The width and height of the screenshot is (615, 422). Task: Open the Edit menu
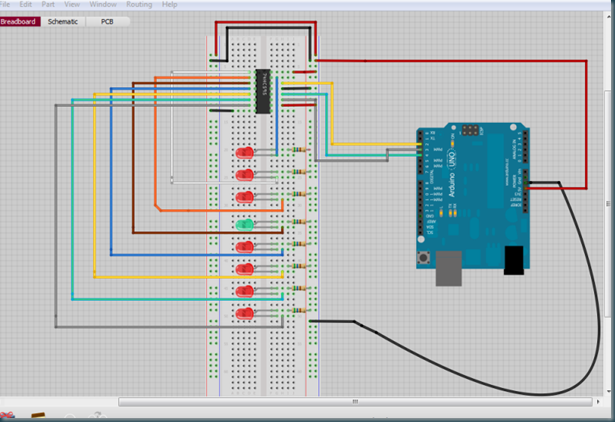[25, 4]
